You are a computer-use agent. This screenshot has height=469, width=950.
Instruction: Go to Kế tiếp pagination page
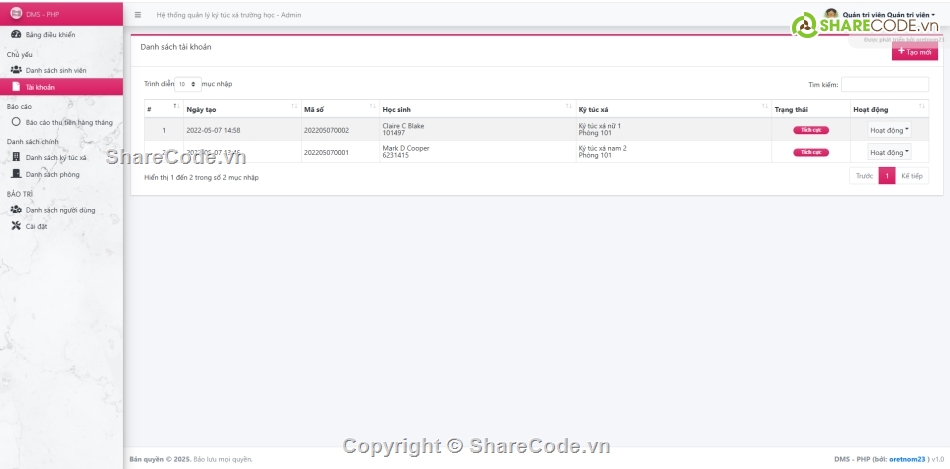coord(912,176)
